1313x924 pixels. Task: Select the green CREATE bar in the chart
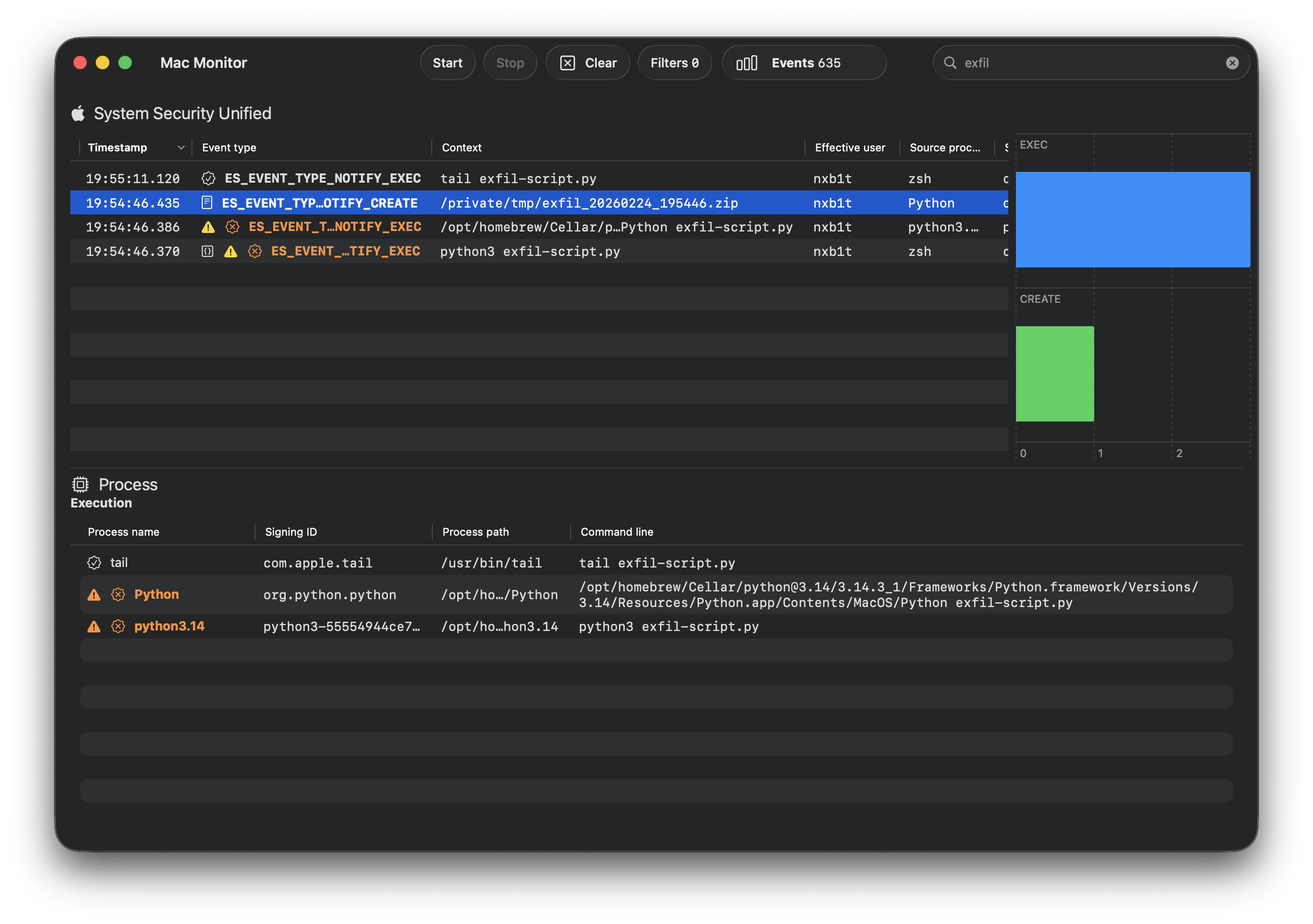click(x=1055, y=375)
